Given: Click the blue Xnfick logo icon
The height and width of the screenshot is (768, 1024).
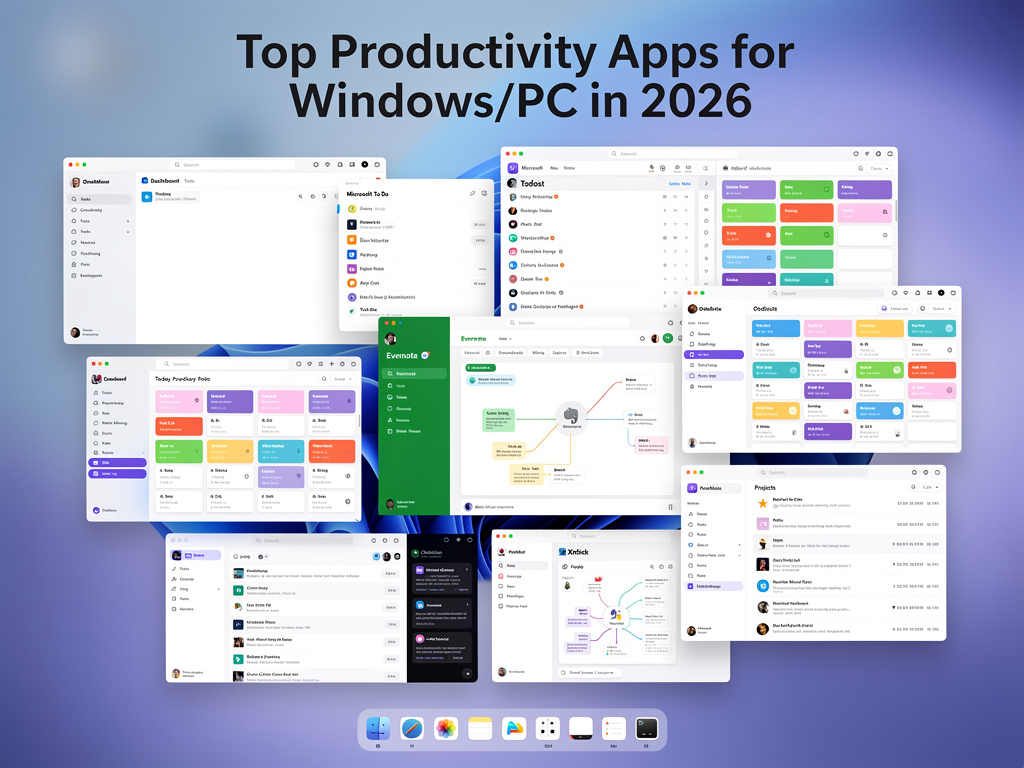Looking at the screenshot, I should tap(562, 552).
